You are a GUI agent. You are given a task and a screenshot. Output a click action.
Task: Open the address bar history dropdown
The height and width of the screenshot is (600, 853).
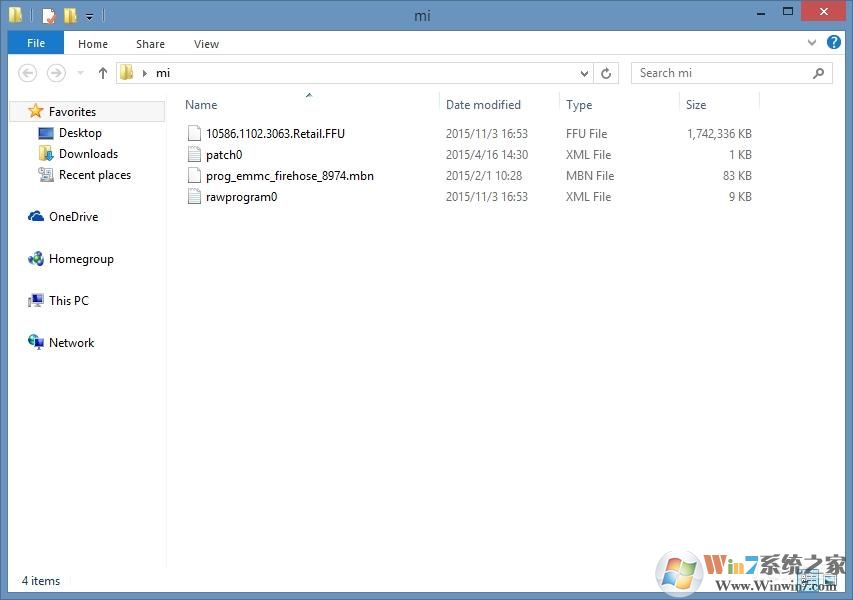coord(584,73)
